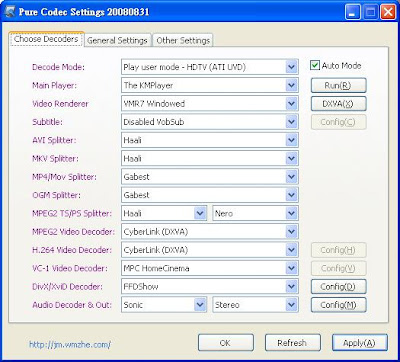
Task: Click the Decode Mode label
Action: [58, 67]
